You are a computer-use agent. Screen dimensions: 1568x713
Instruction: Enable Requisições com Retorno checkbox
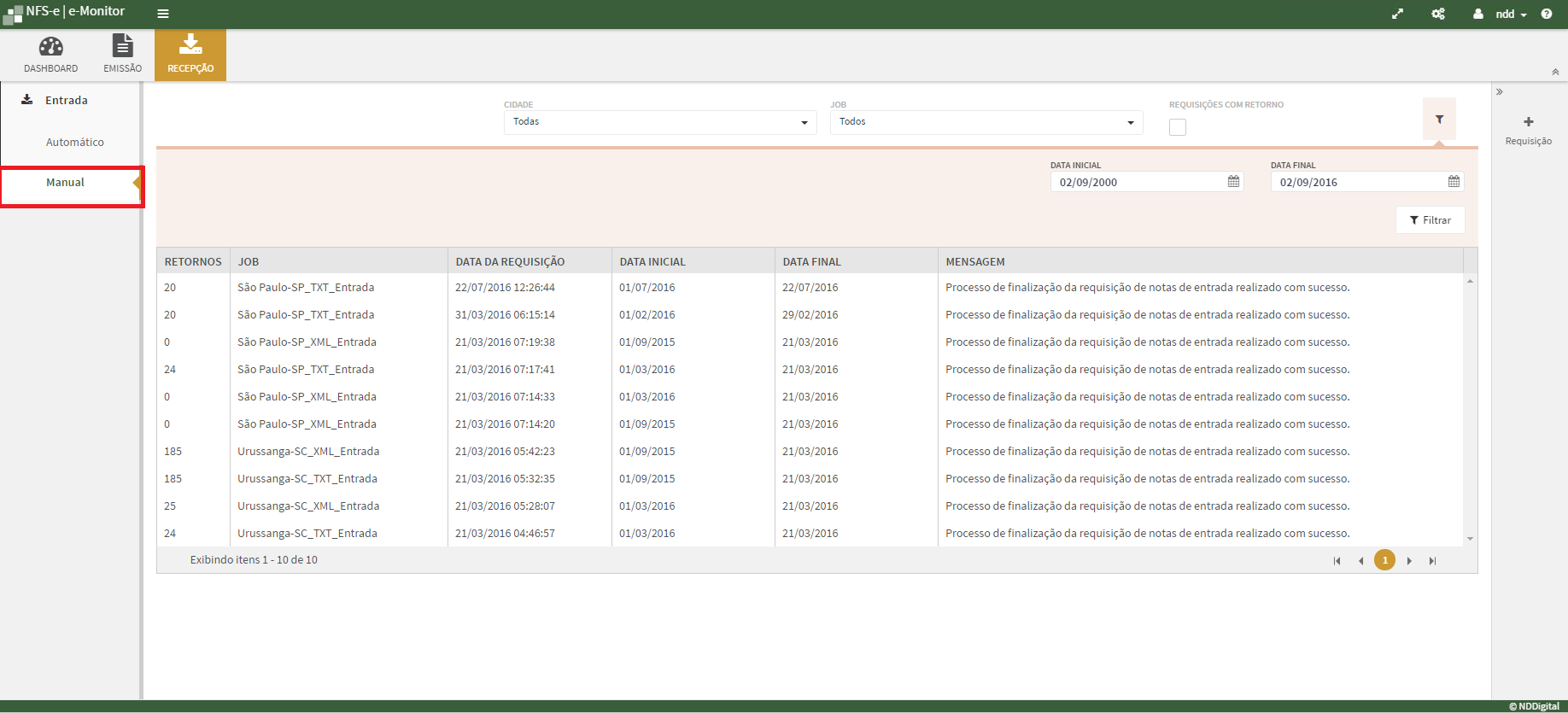tap(1178, 127)
